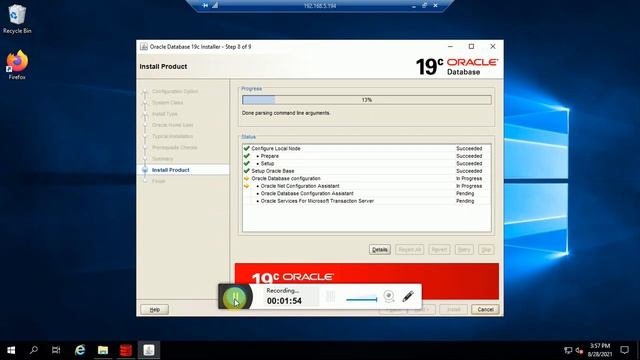Click In Progress status of Oracle Database configuration
Screen dimensions: 640x360
click(469, 178)
